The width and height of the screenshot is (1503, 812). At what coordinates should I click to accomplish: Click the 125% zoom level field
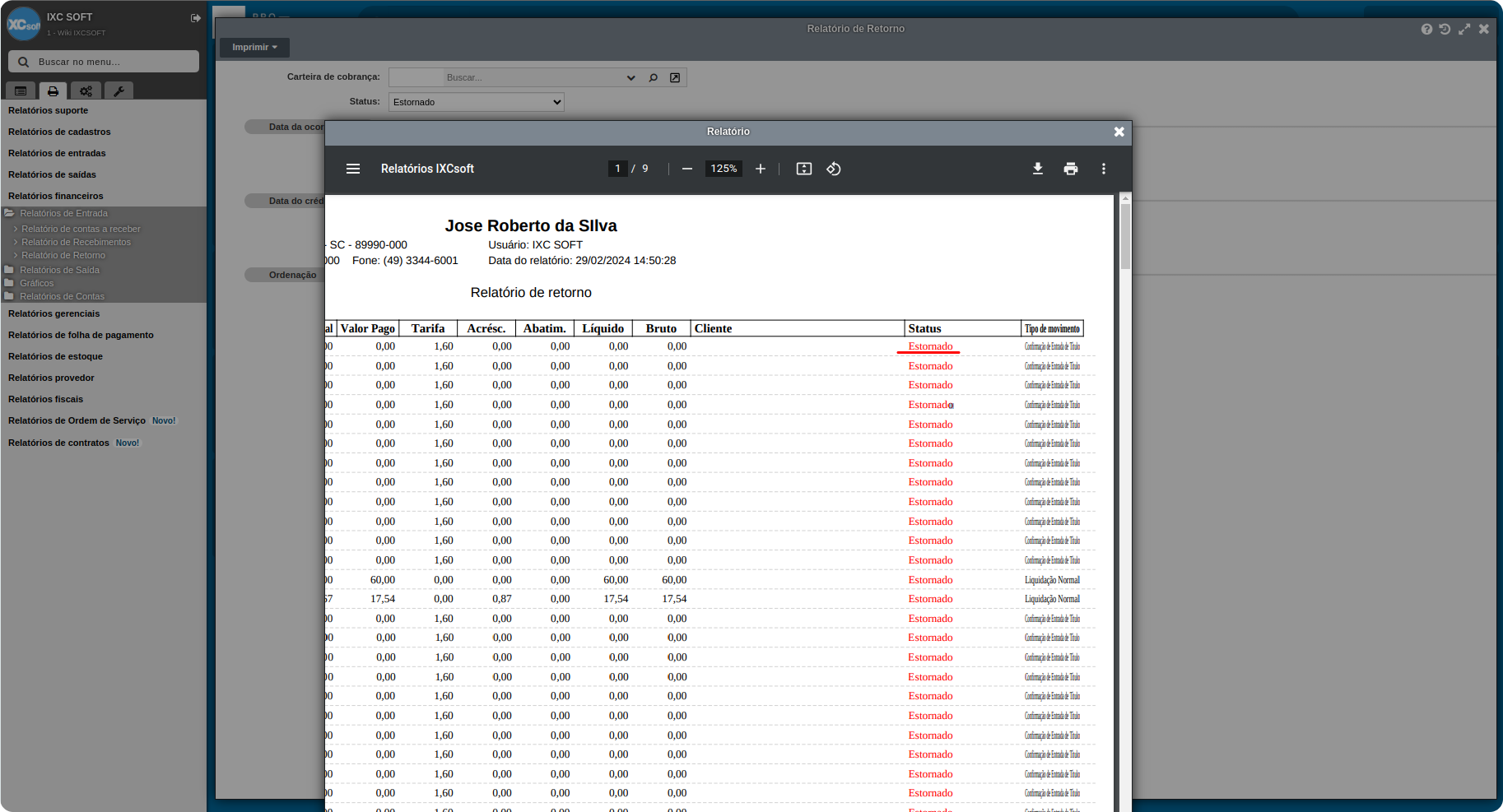click(x=724, y=169)
